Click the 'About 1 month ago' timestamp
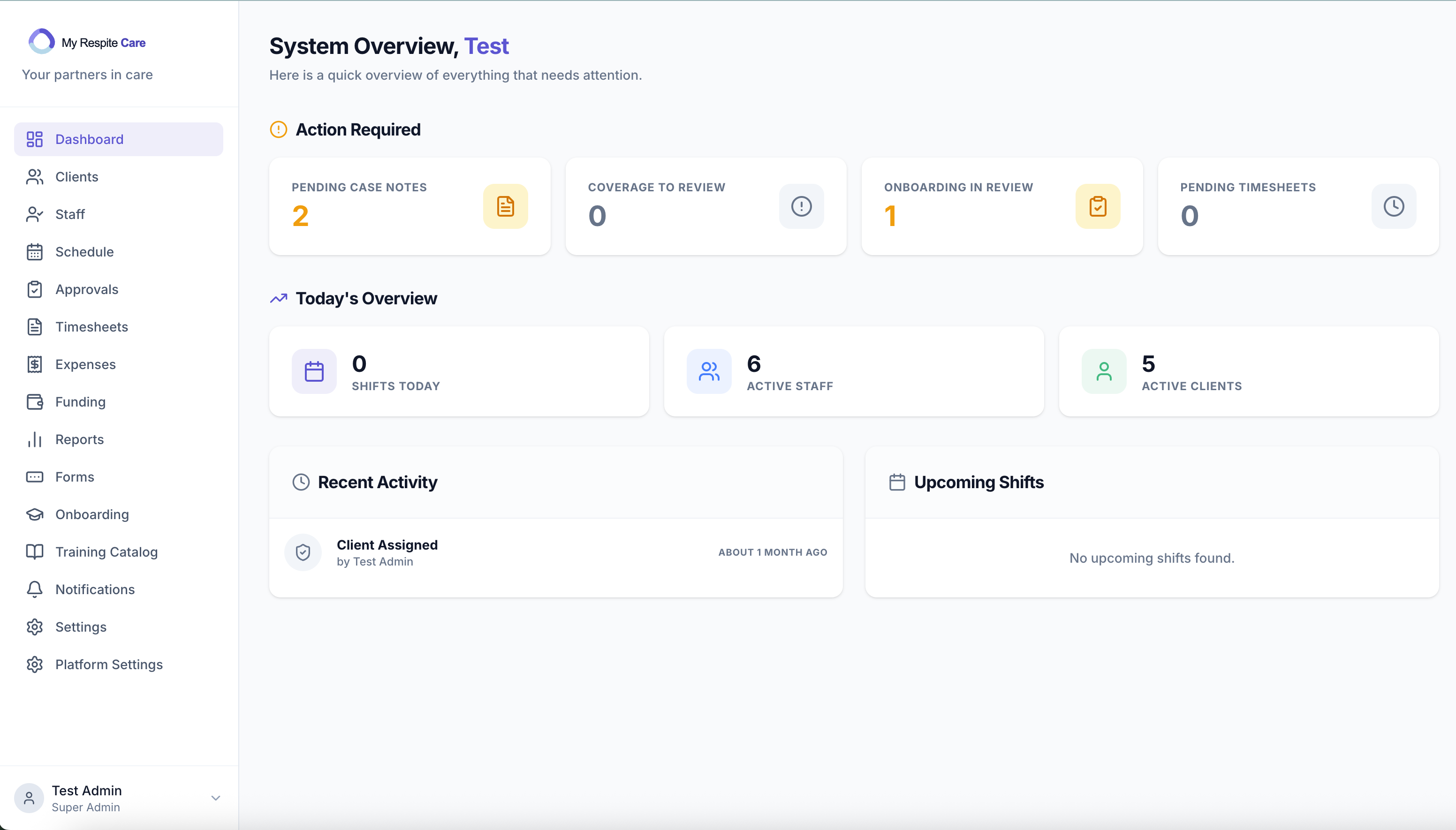 773,552
